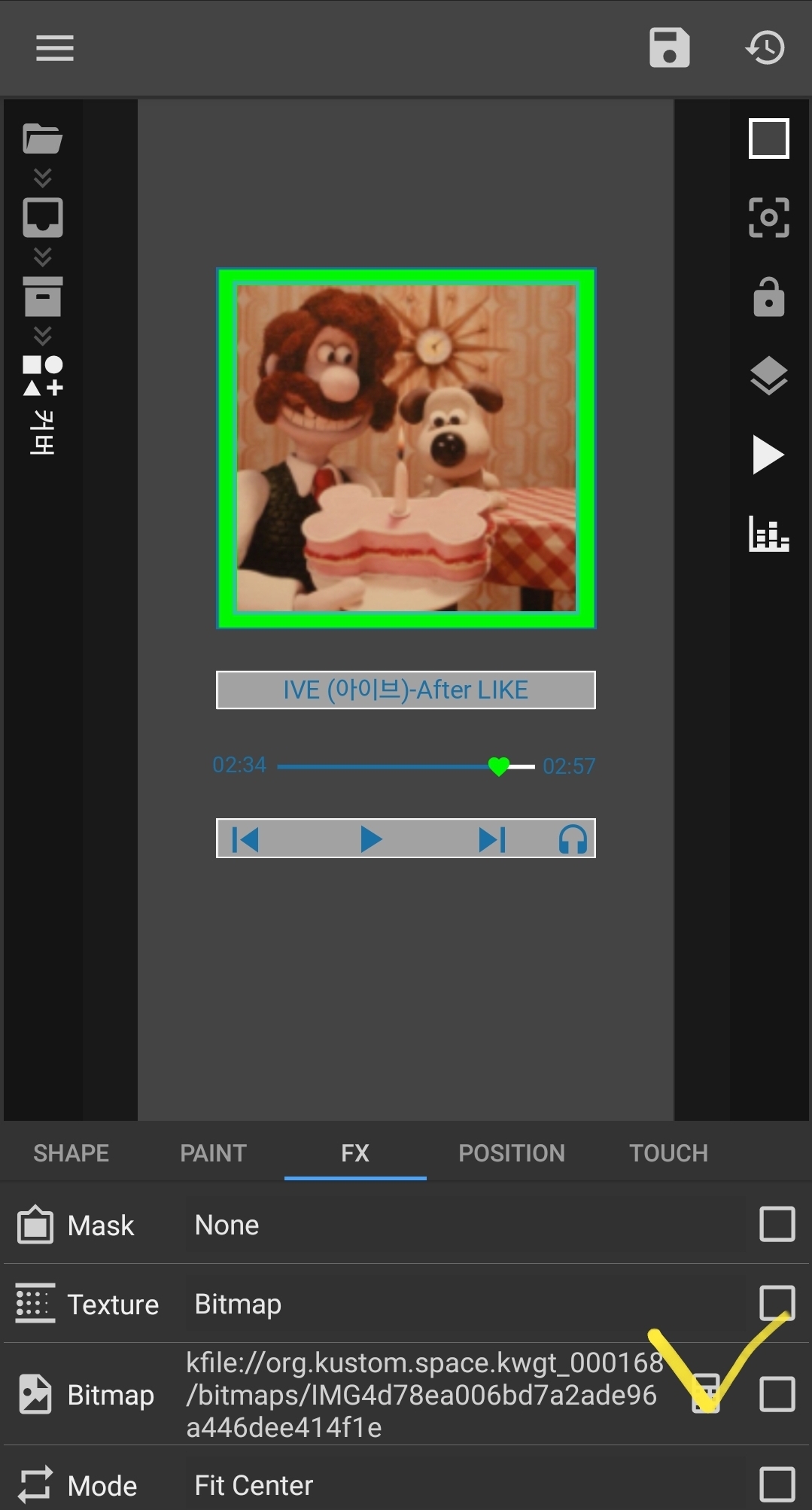Tap the green heart progress slider
The width and height of the screenshot is (812, 1510).
[x=498, y=766]
